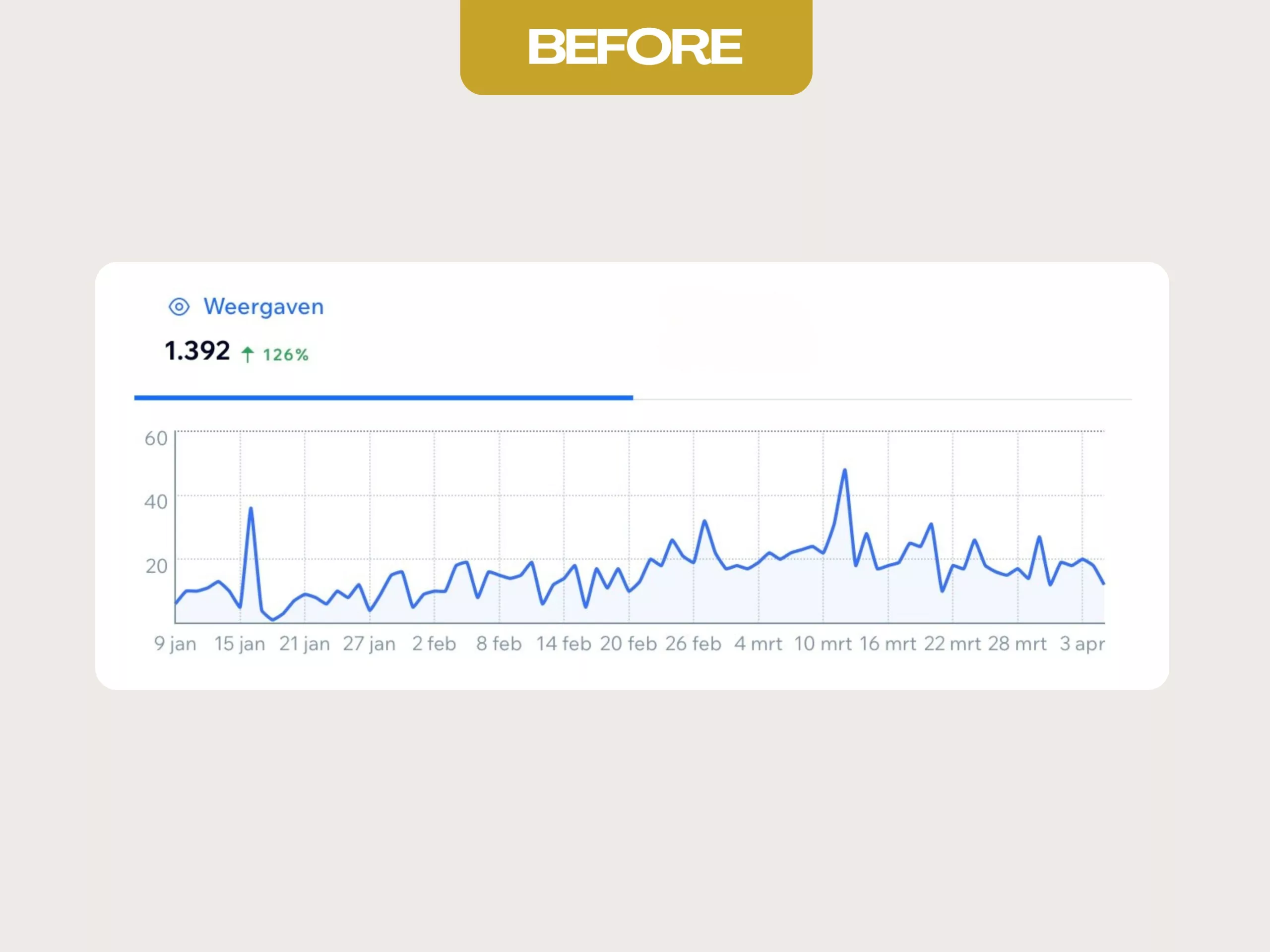Click the green upward arrow icon
This screenshot has height=952, width=1270.
pos(248,355)
